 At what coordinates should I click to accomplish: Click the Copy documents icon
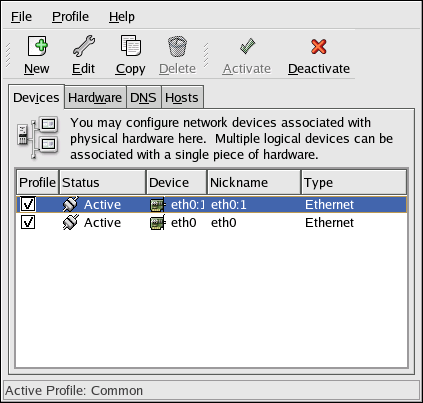pos(131,46)
